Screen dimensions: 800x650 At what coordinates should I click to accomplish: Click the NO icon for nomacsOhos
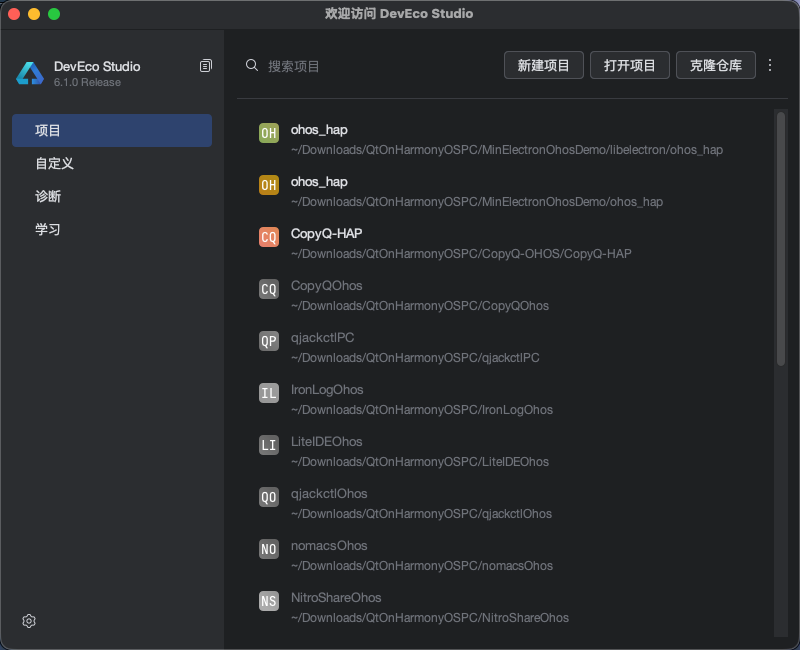click(x=269, y=549)
